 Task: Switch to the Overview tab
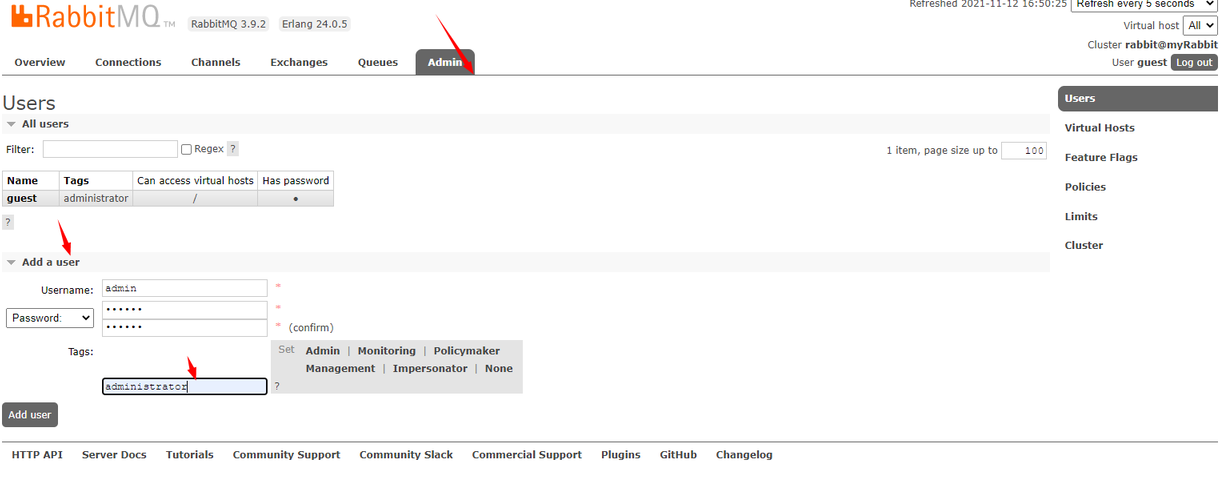(x=40, y=62)
